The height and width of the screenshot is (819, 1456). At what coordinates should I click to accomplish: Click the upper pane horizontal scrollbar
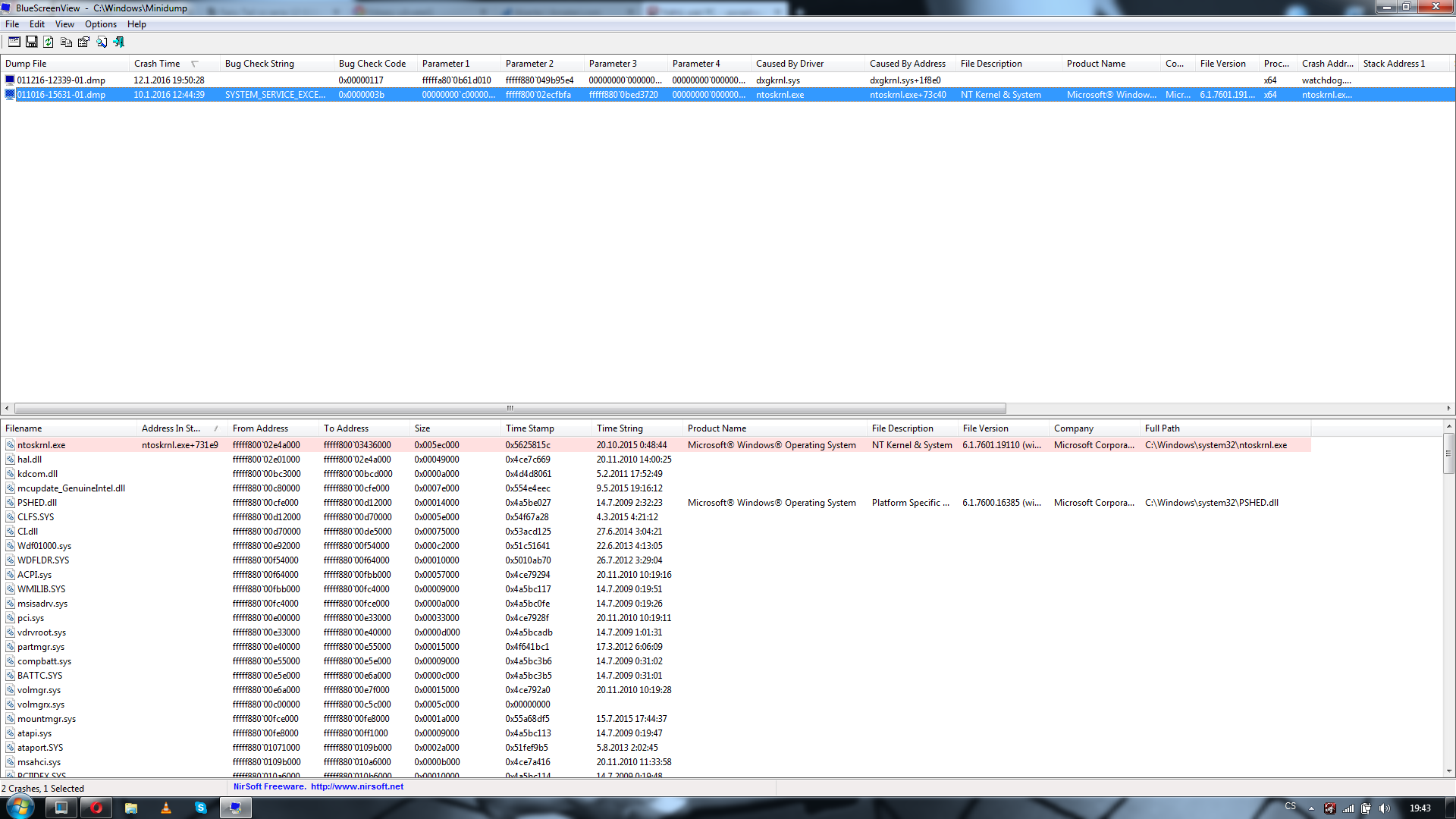[510, 408]
